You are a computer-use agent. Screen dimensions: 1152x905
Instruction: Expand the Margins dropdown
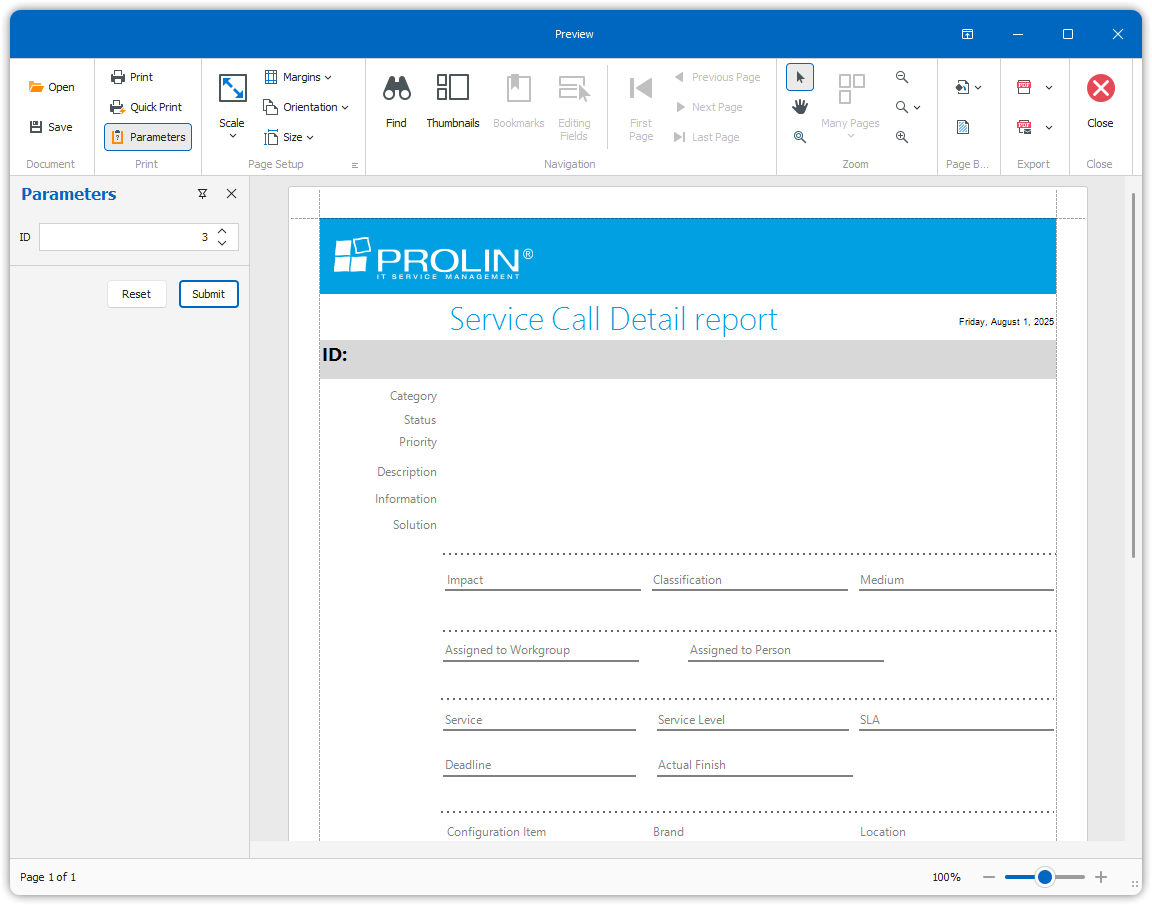tap(298, 77)
